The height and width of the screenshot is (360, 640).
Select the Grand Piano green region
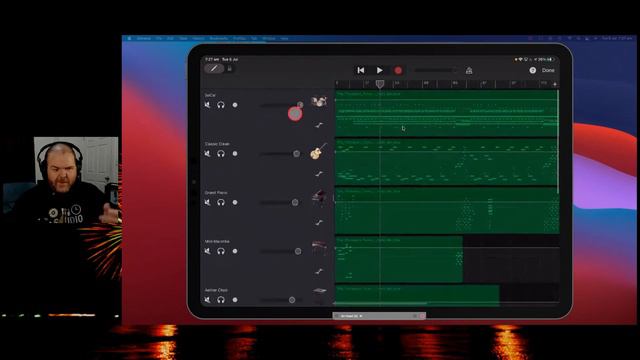(447, 211)
